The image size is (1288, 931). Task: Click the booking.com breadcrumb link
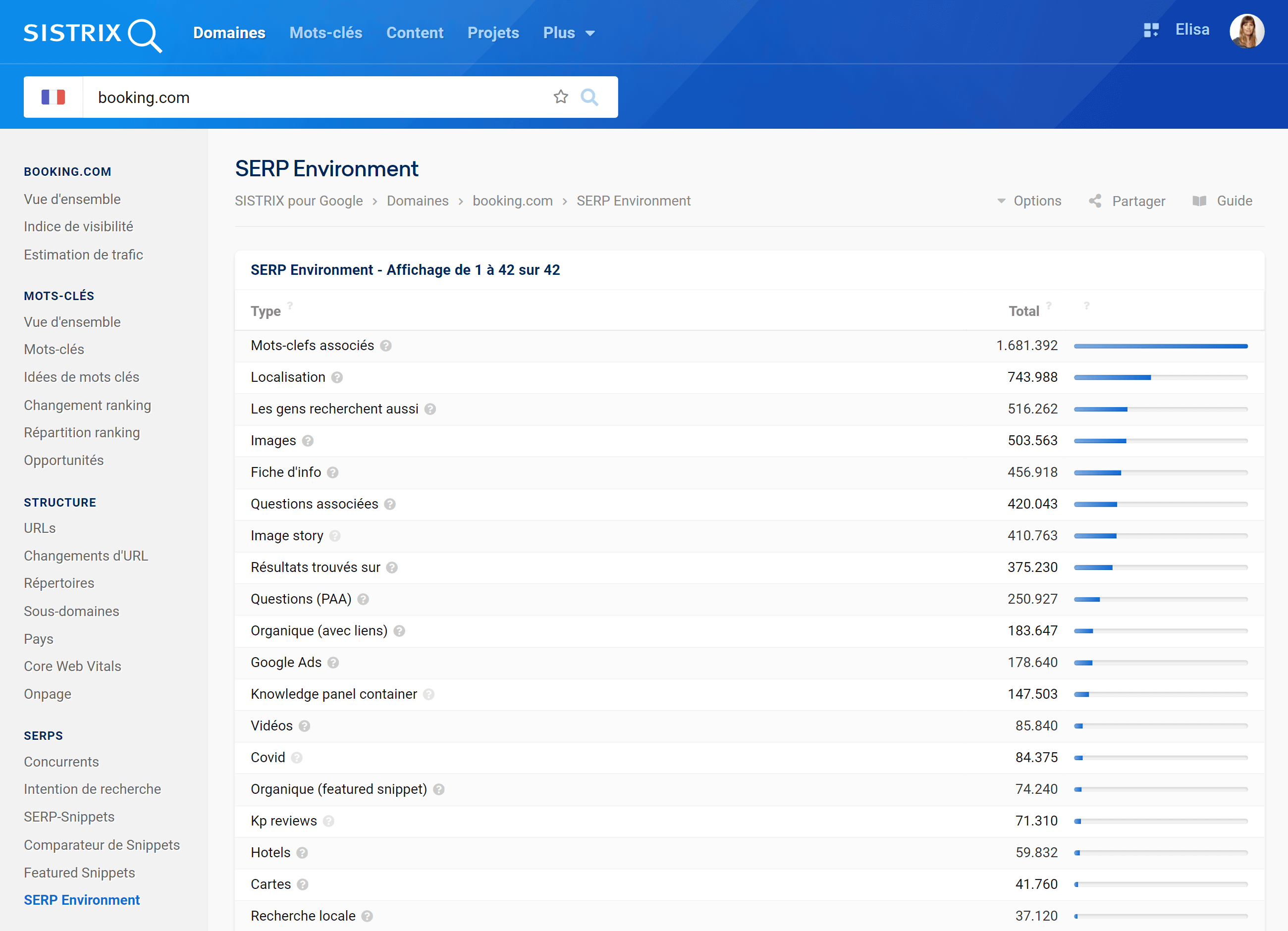coord(512,201)
